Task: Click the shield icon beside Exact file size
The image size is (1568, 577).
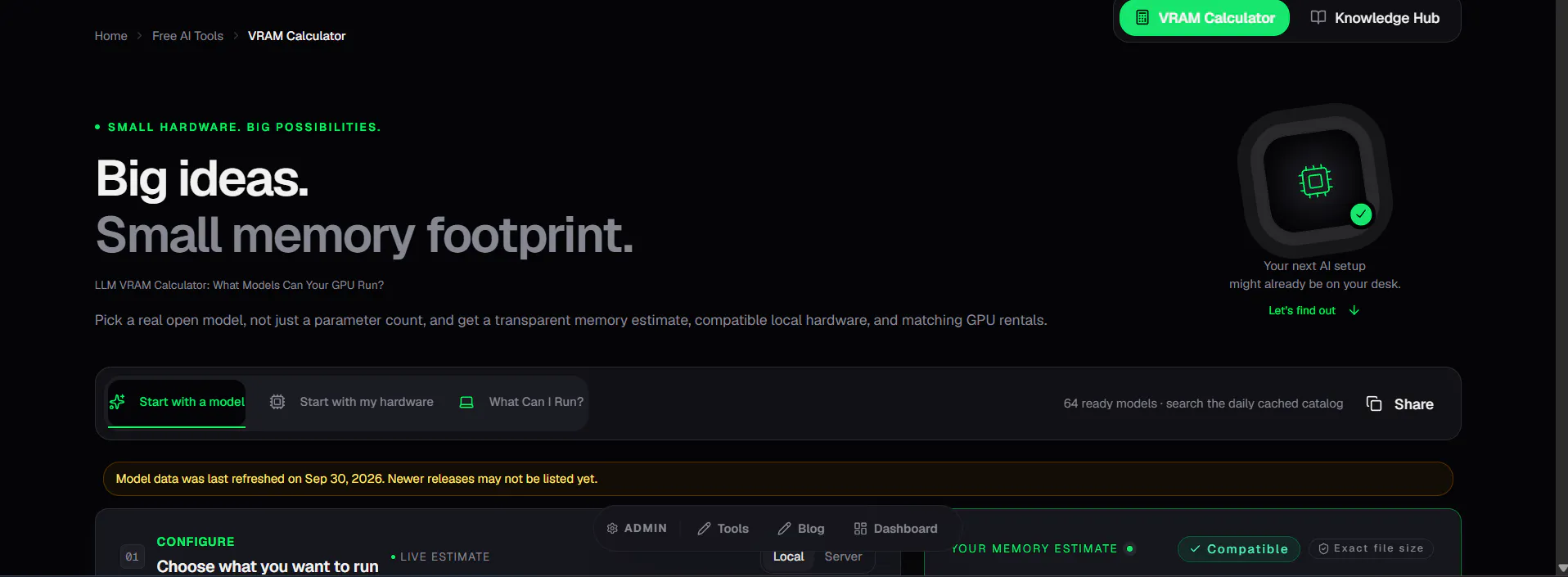Action: pyautogui.click(x=1323, y=548)
